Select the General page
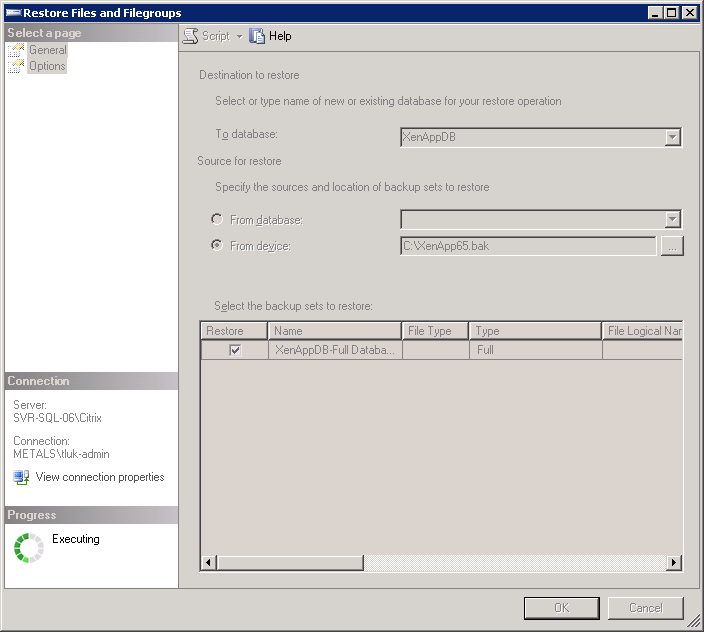704x632 pixels. [x=47, y=50]
